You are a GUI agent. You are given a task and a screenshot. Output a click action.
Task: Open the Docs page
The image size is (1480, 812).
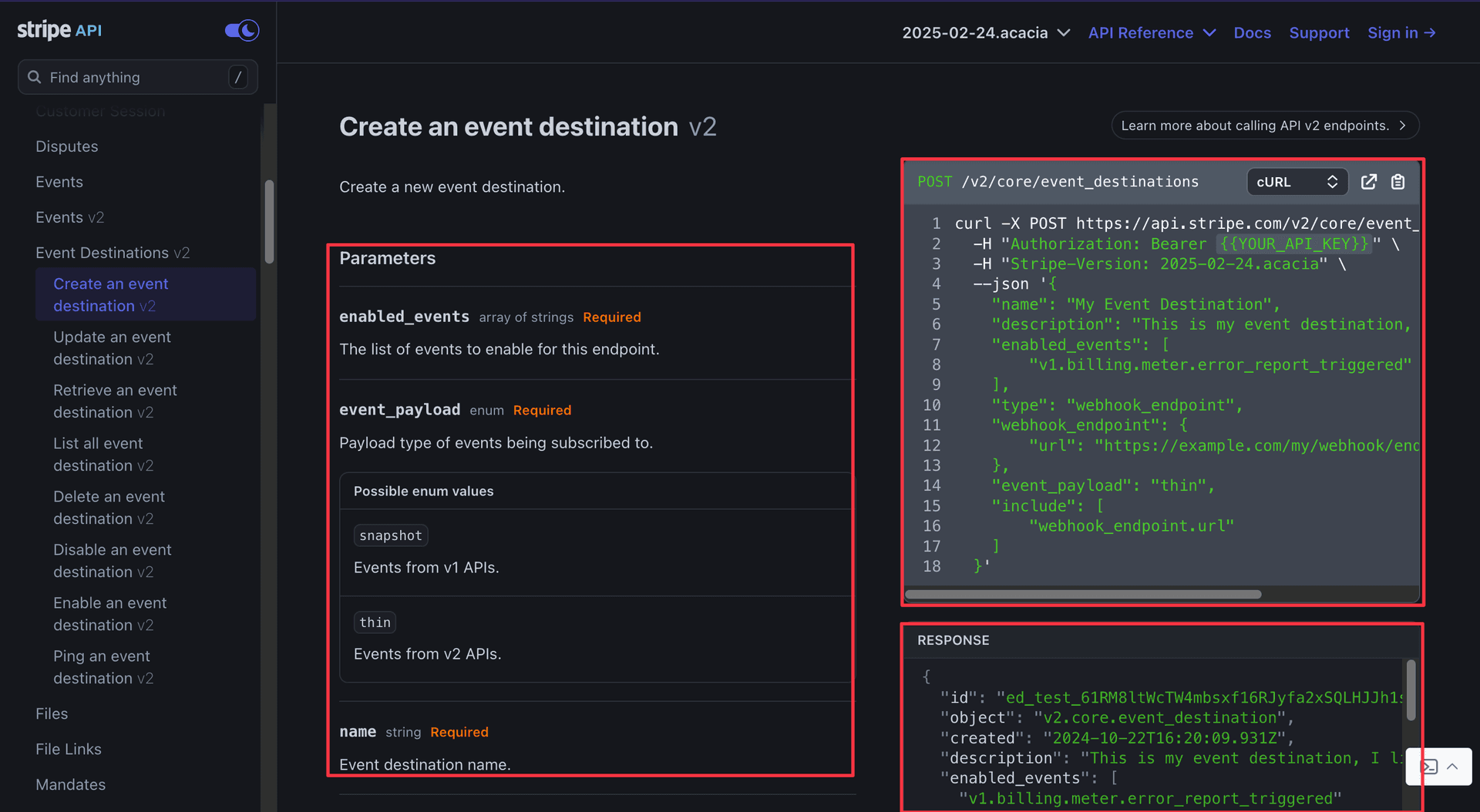[x=1253, y=32]
